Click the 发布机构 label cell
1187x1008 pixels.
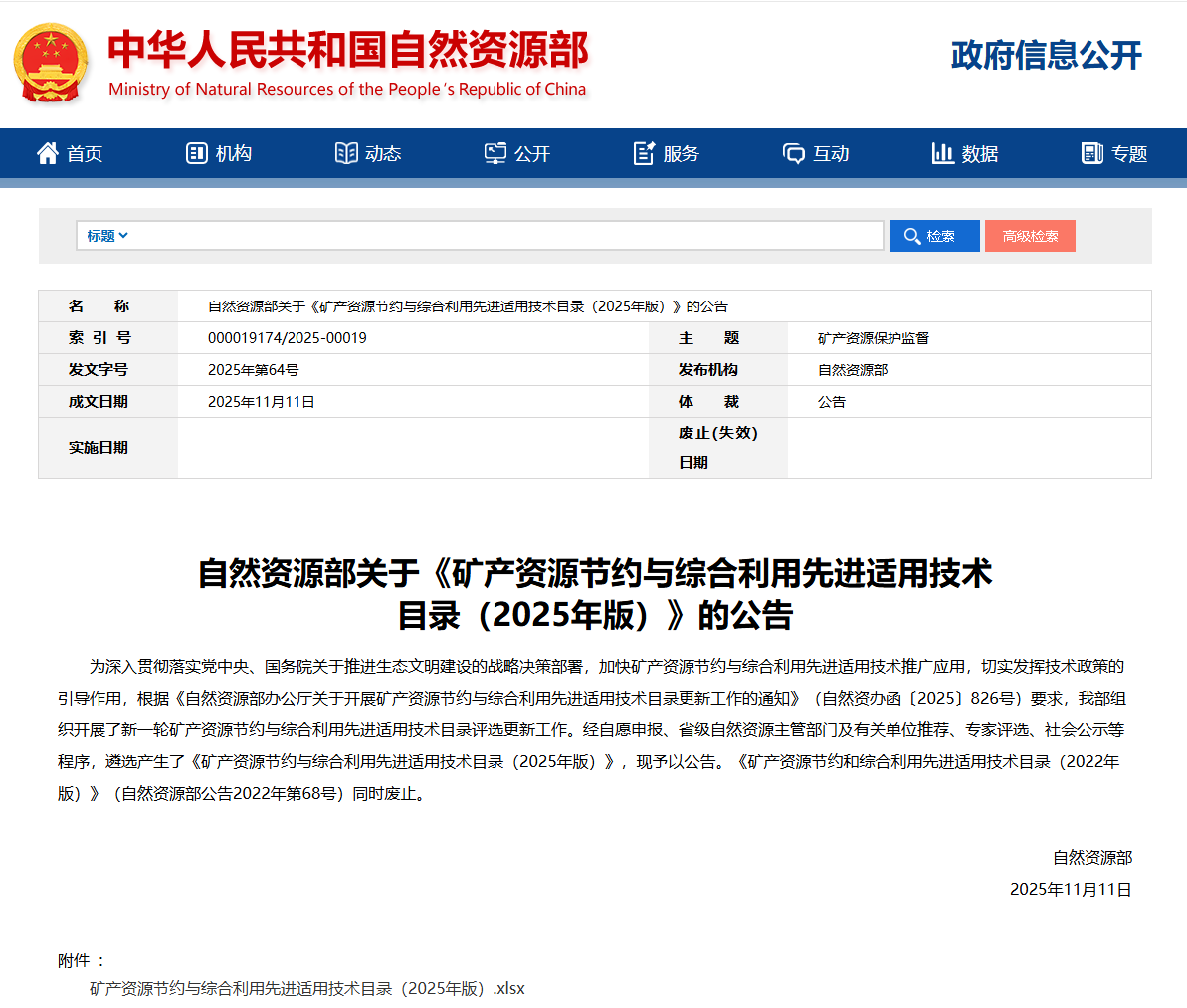point(717,370)
